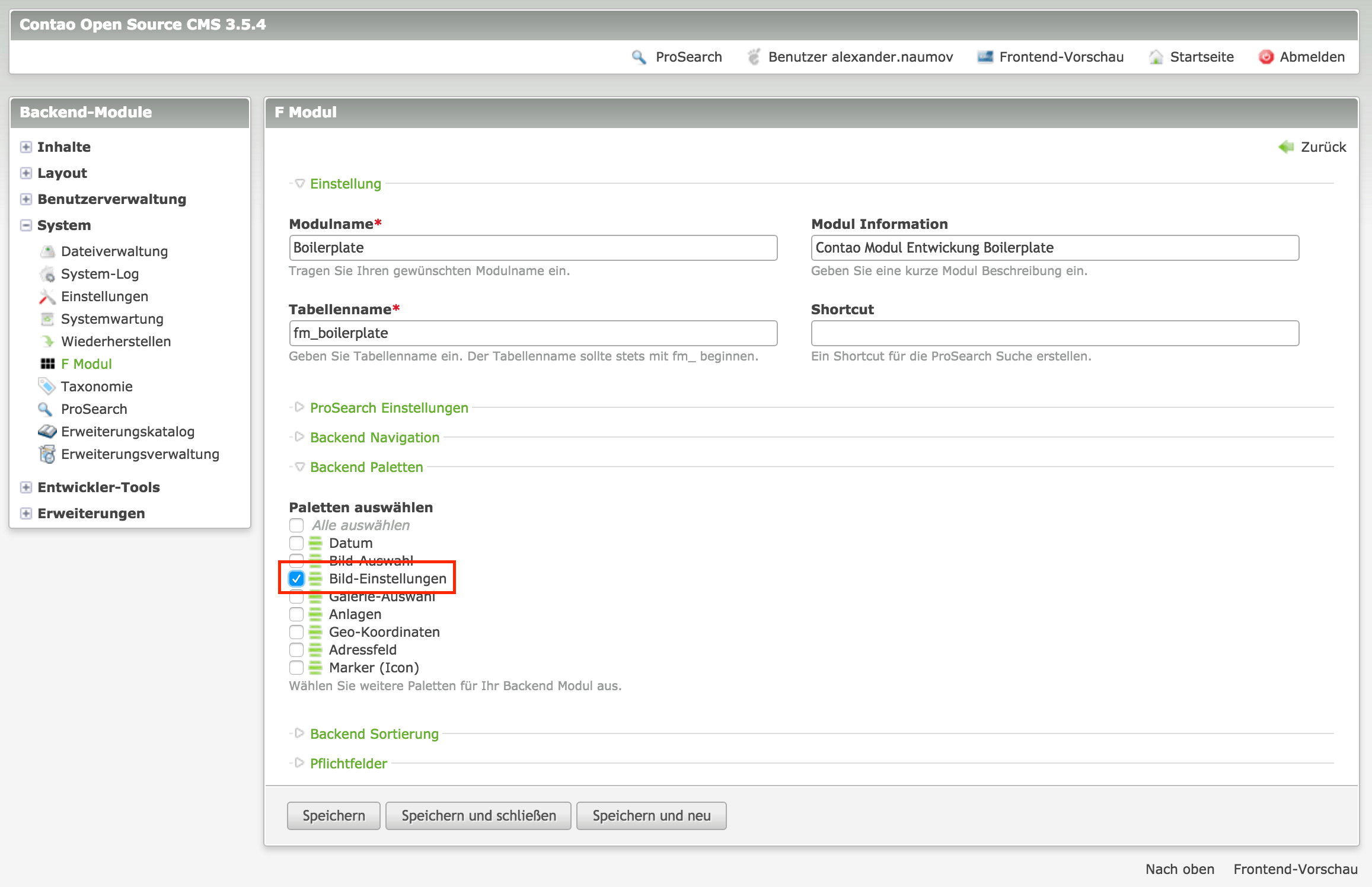Click the Dateiverwaltung icon in sidebar
Viewport: 1372px width, 887px height.
click(47, 251)
